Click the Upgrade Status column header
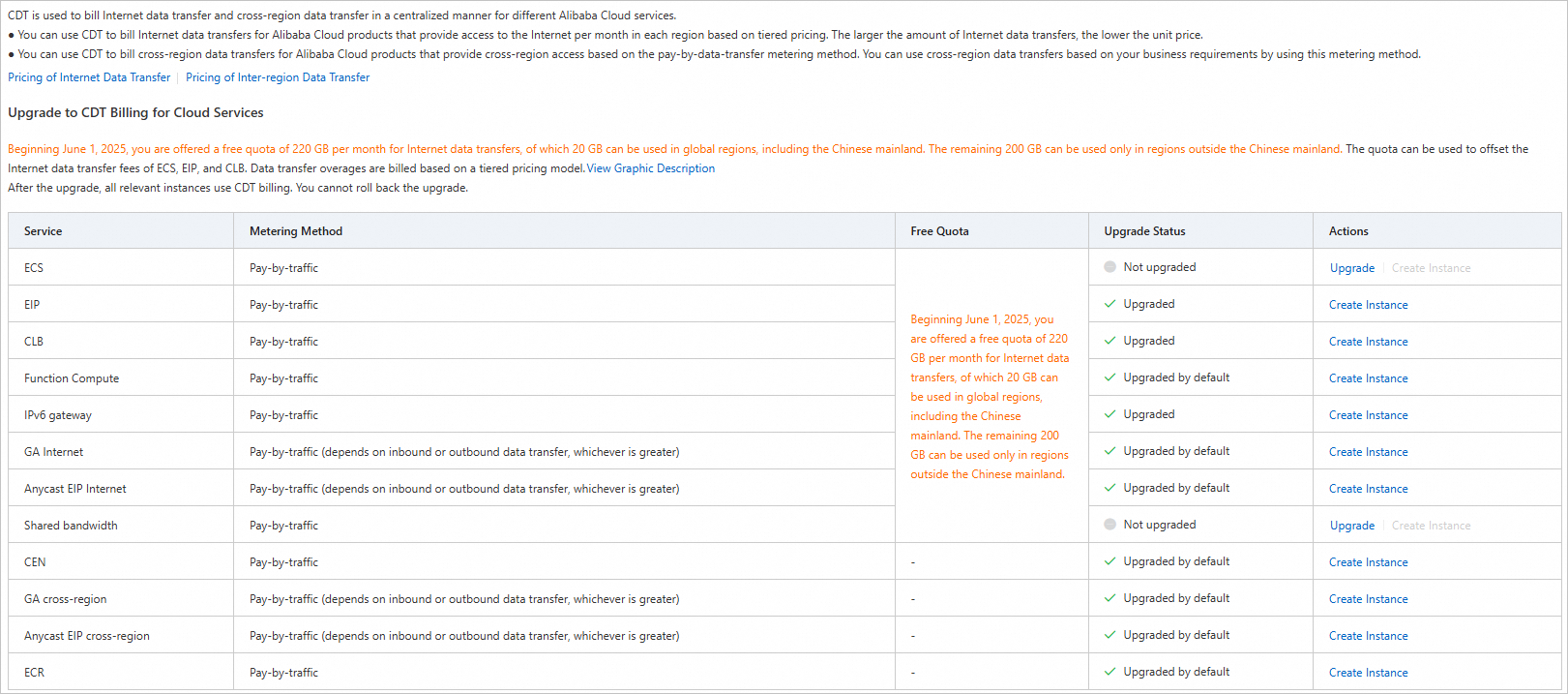Screen dimensions: 1568x694 (1200, 231)
